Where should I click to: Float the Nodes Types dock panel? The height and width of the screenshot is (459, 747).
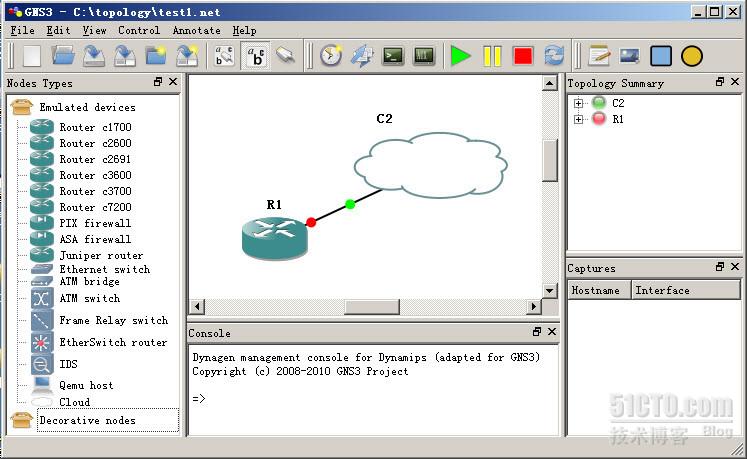pos(158,82)
